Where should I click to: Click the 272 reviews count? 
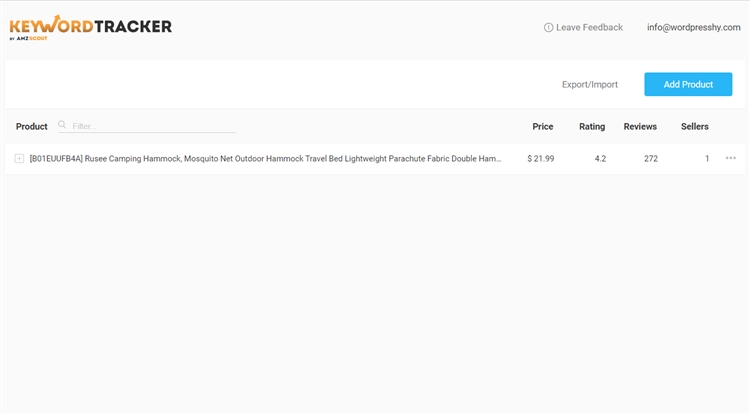(x=651, y=159)
